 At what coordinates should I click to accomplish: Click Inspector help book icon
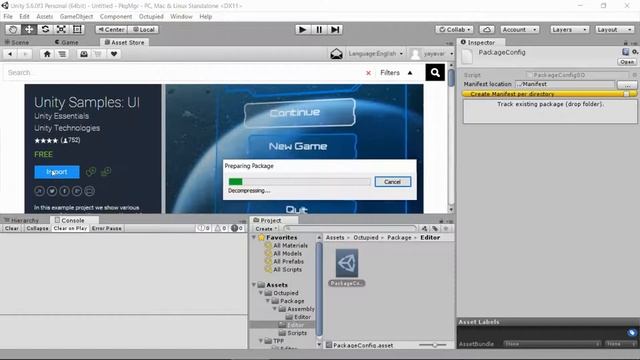(625, 52)
